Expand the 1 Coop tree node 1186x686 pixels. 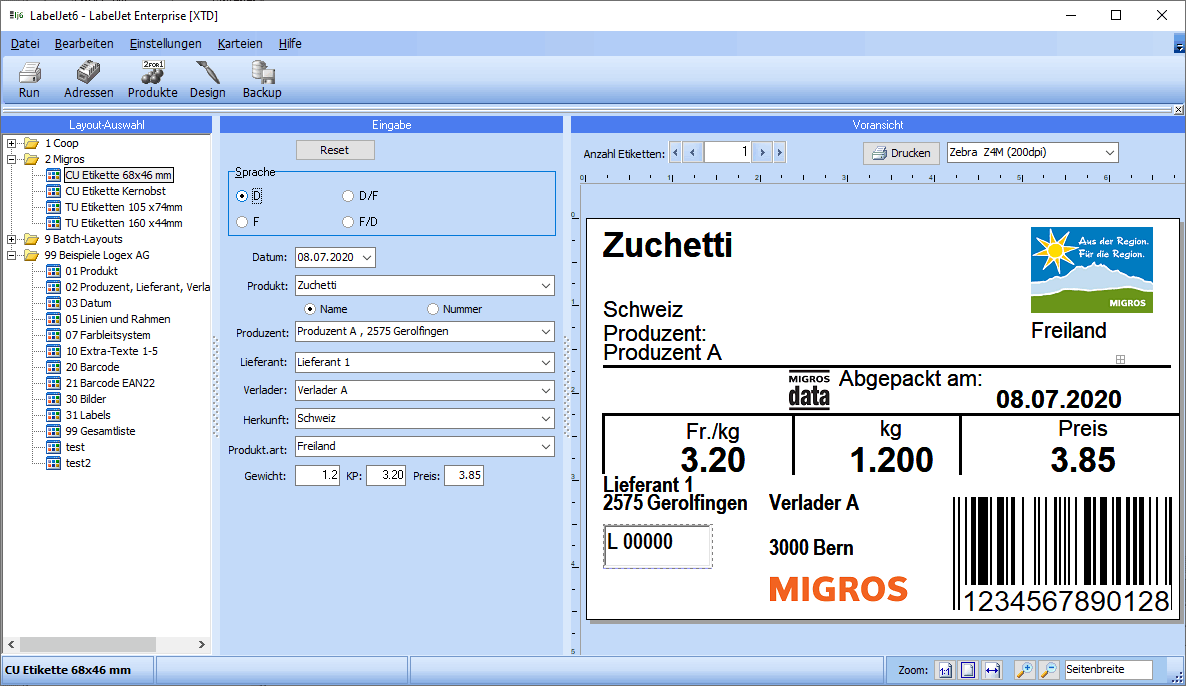click(11, 143)
